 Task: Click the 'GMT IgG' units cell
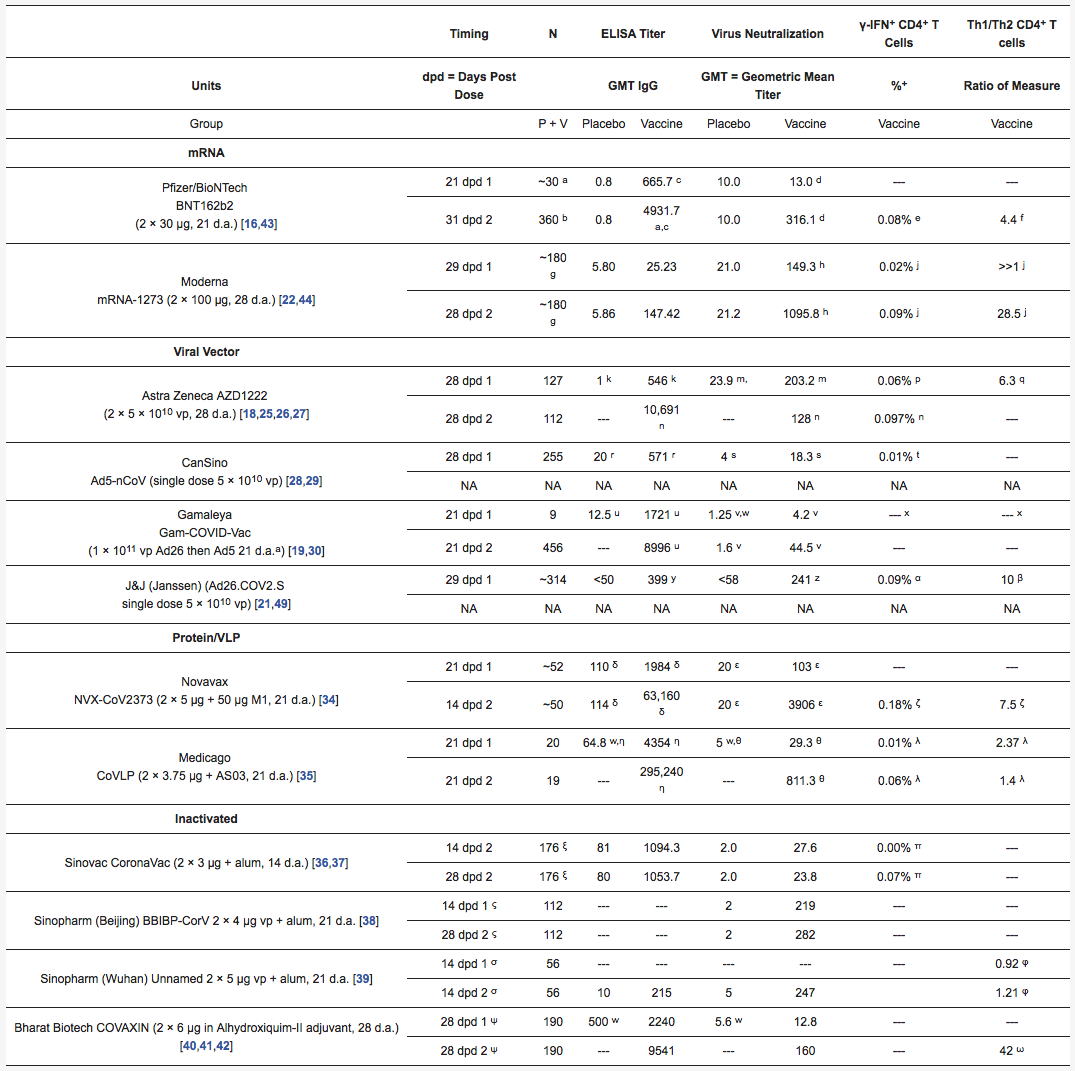coord(633,86)
